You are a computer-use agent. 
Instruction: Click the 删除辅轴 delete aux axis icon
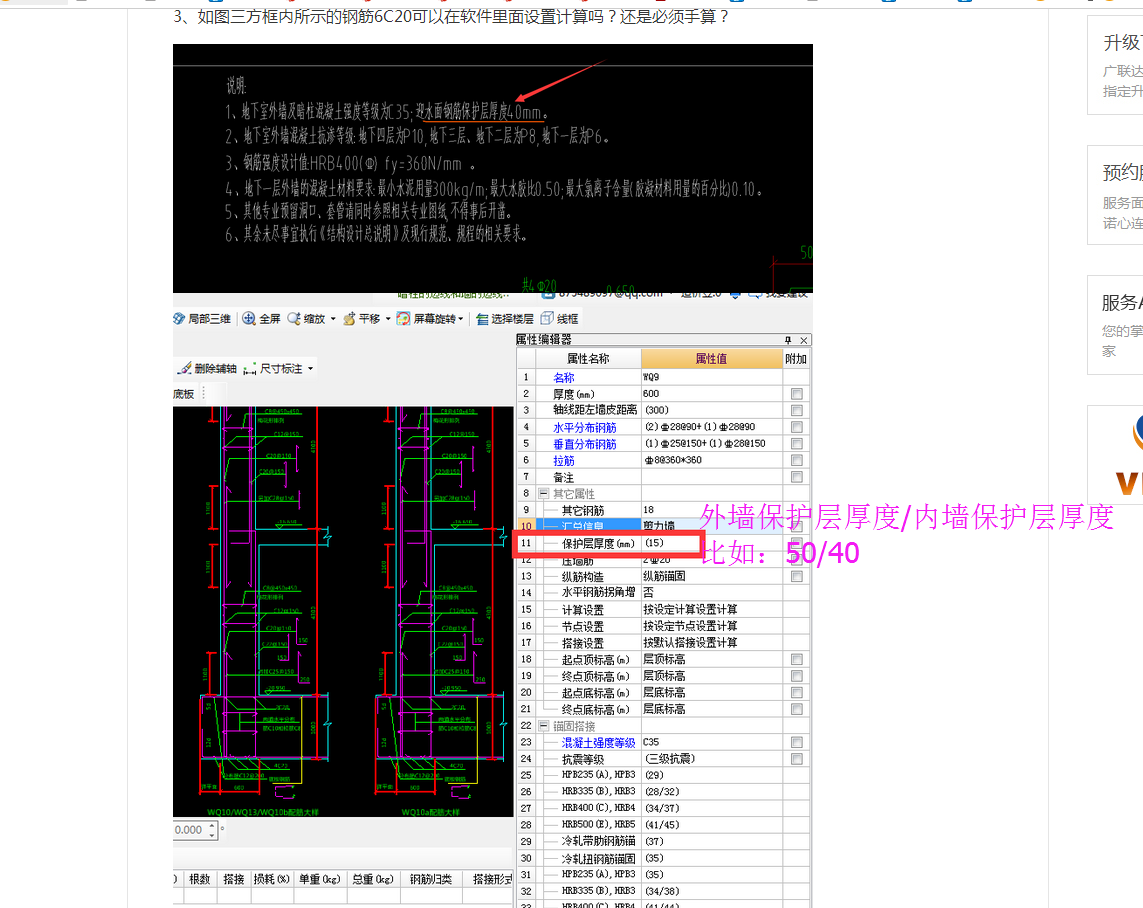tap(184, 369)
